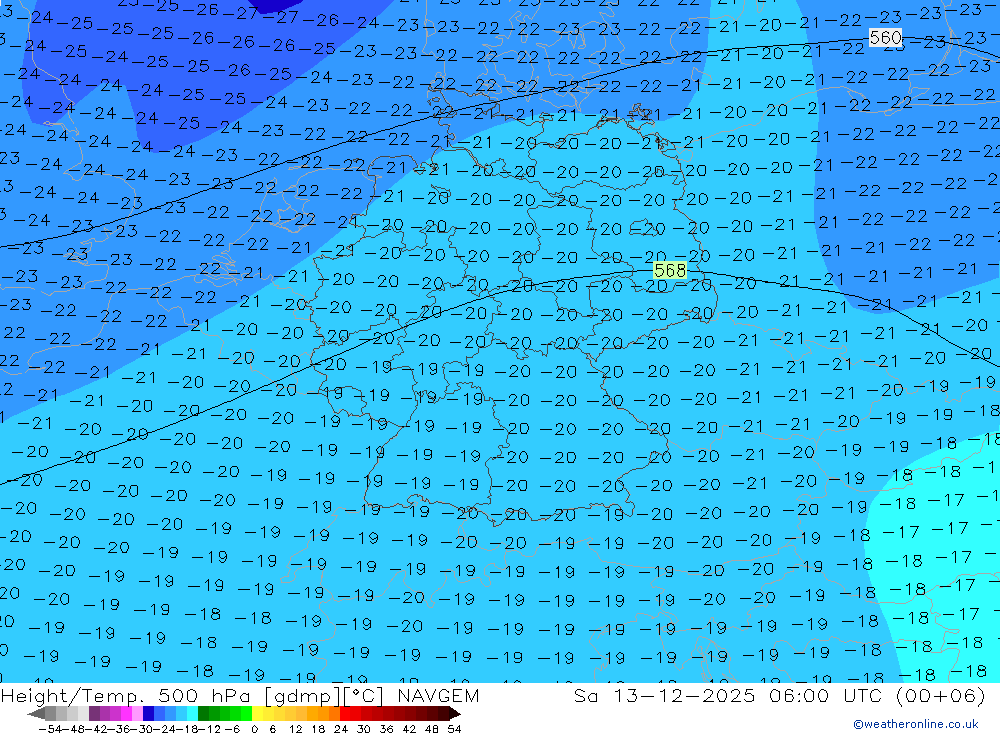Click the right dark arrow of color legend

(455, 713)
